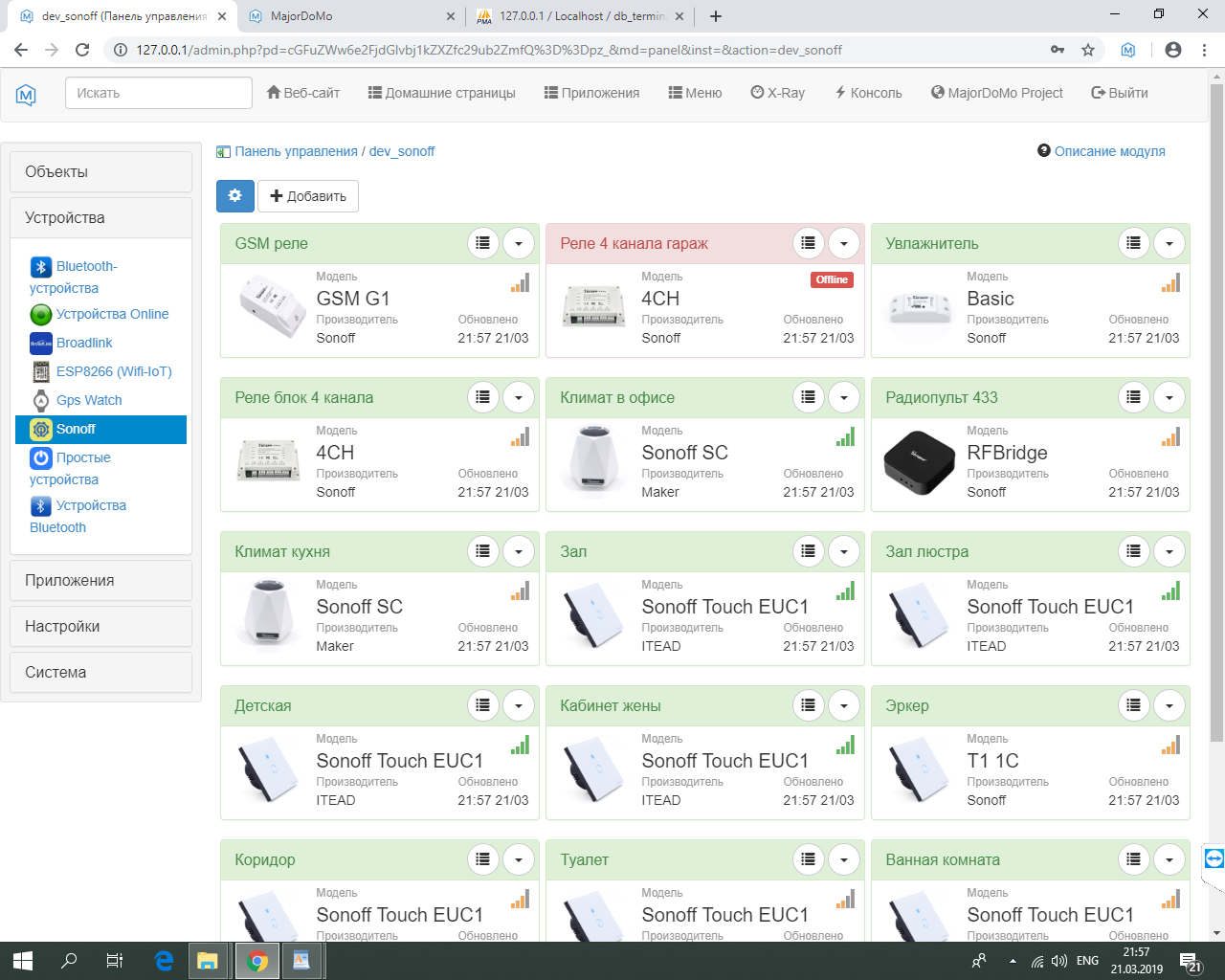Click the Добавить button
This screenshot has height=980, width=1225.
tap(308, 196)
